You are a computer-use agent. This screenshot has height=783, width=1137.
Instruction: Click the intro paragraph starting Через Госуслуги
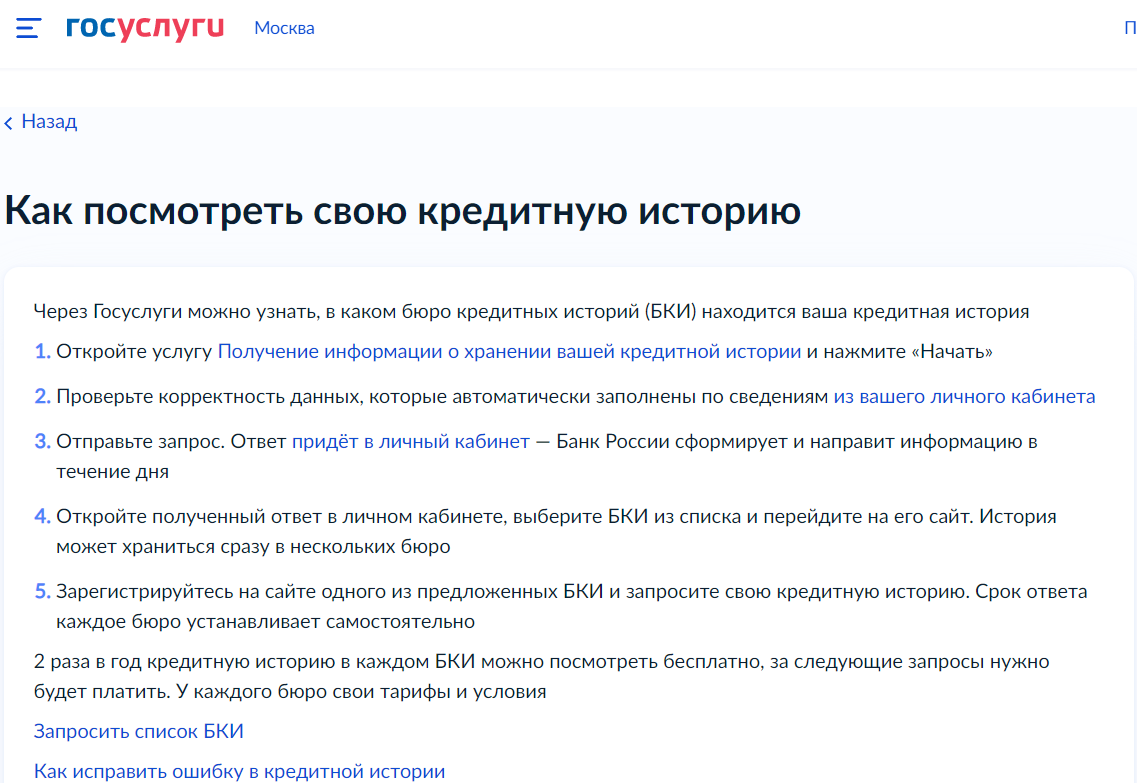530,312
